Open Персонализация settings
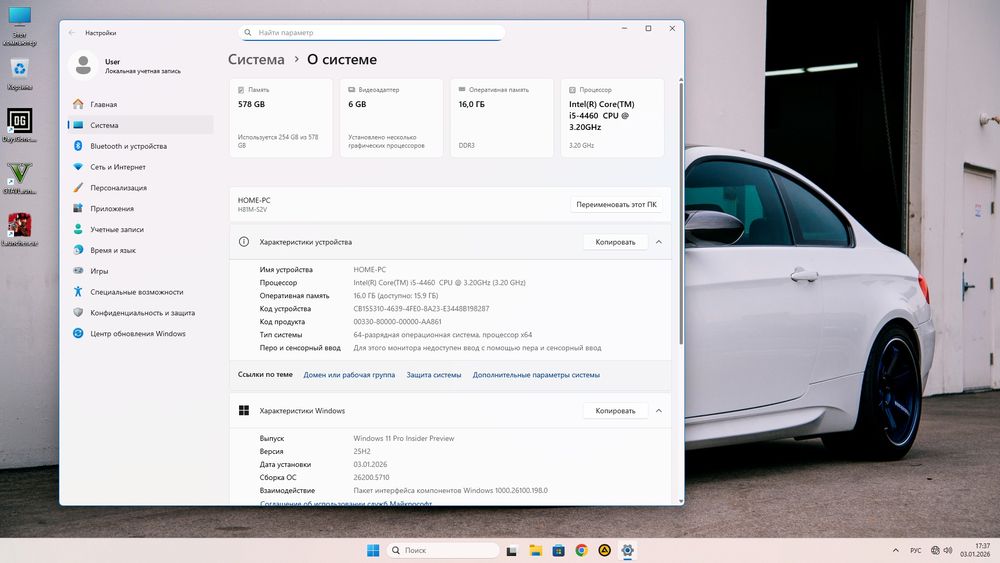 [140, 187]
